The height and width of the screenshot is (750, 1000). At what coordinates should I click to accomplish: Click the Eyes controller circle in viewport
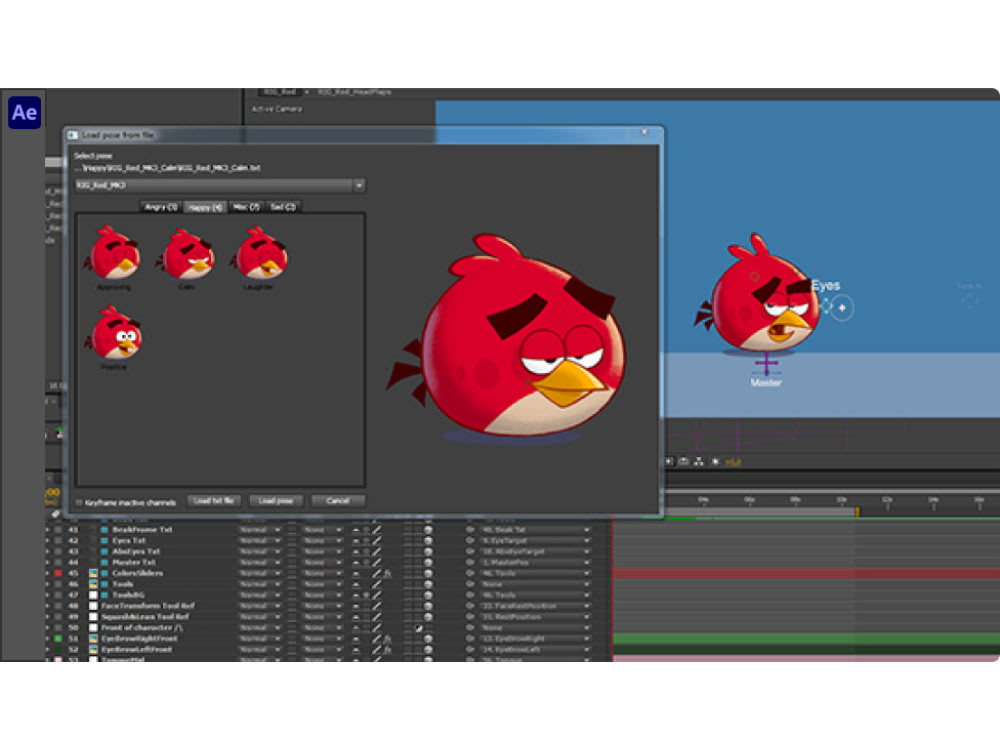(842, 307)
